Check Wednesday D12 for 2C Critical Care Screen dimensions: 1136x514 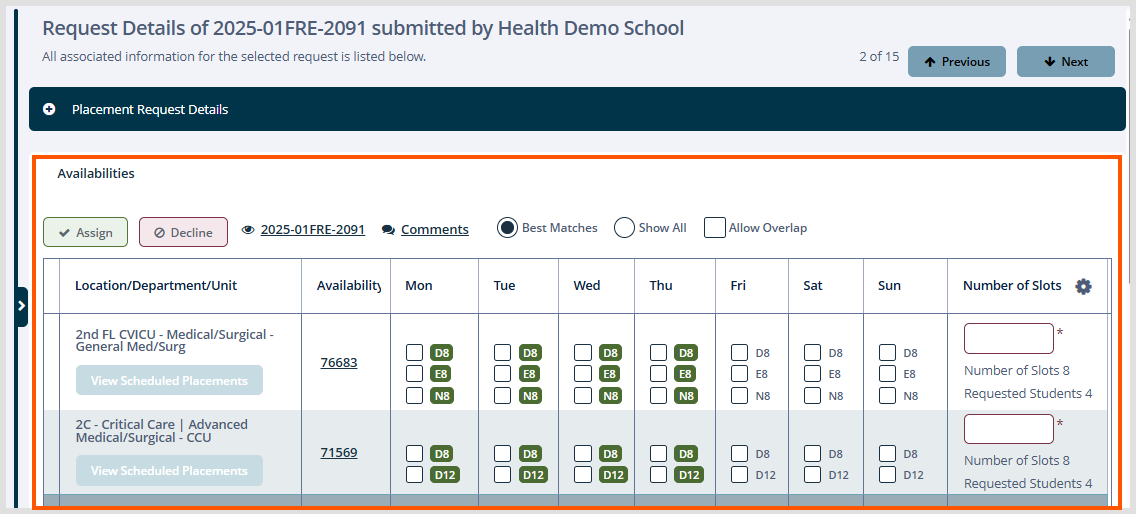[x=583, y=475]
